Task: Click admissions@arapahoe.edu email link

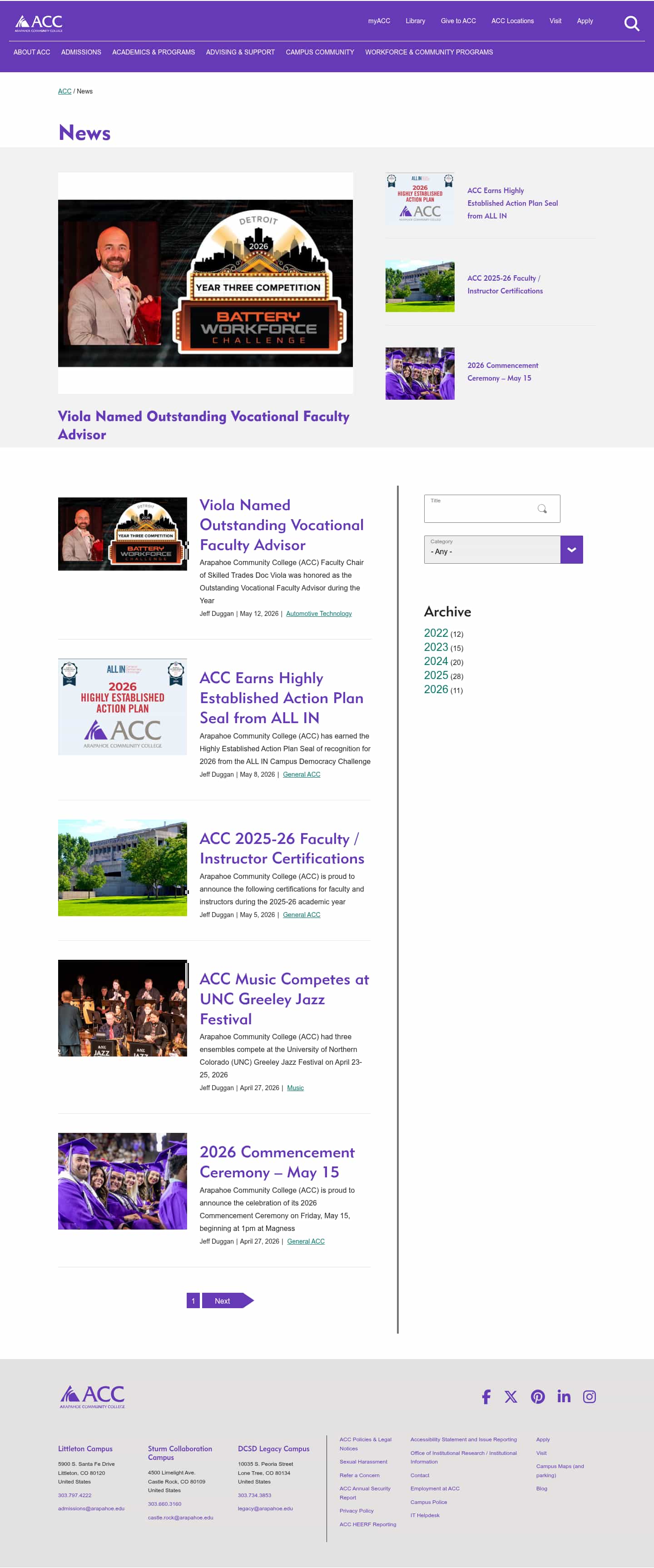Action: click(91, 1508)
